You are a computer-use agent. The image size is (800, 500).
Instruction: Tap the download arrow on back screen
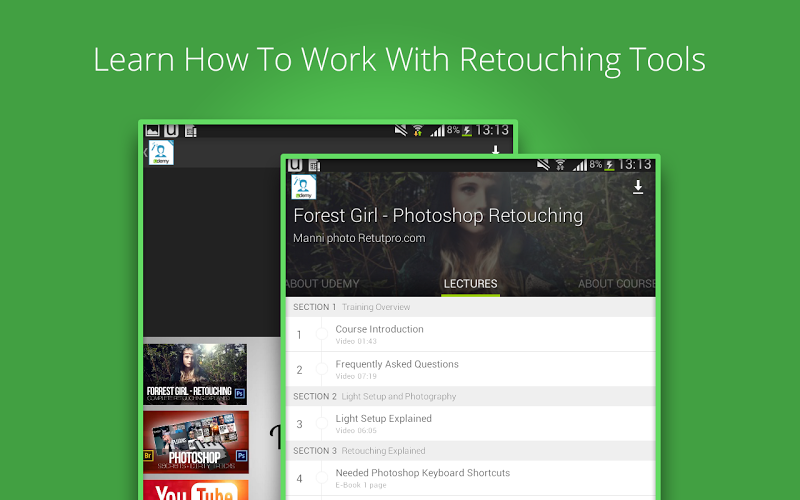(496, 151)
